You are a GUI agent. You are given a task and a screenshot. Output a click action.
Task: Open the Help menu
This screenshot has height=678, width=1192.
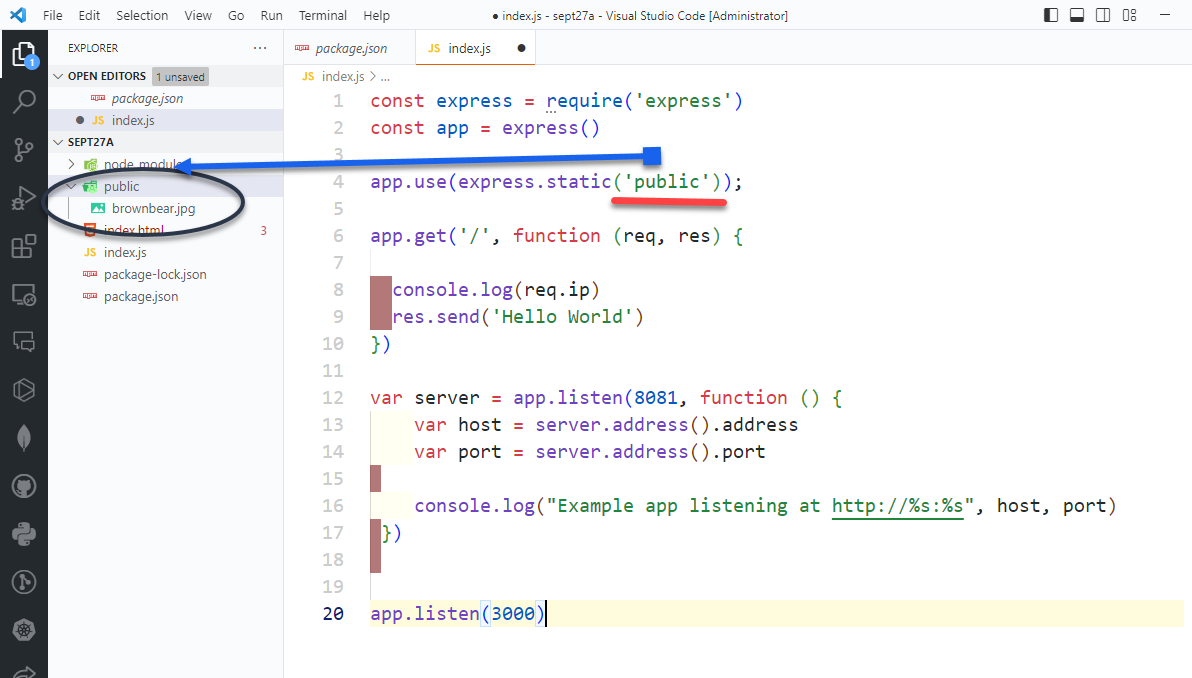pos(376,15)
